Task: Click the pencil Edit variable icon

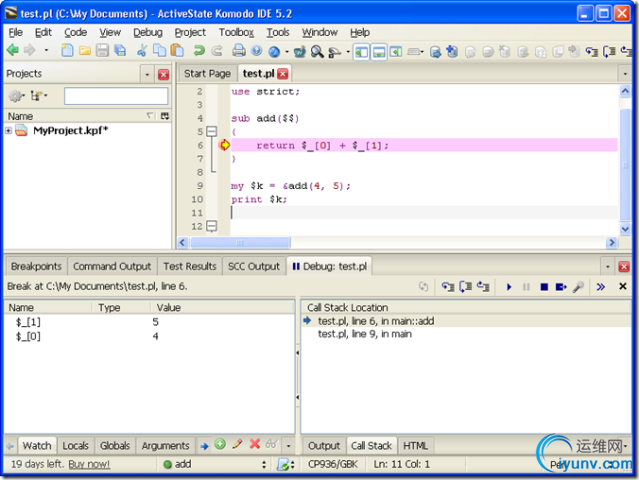Action: [x=238, y=444]
